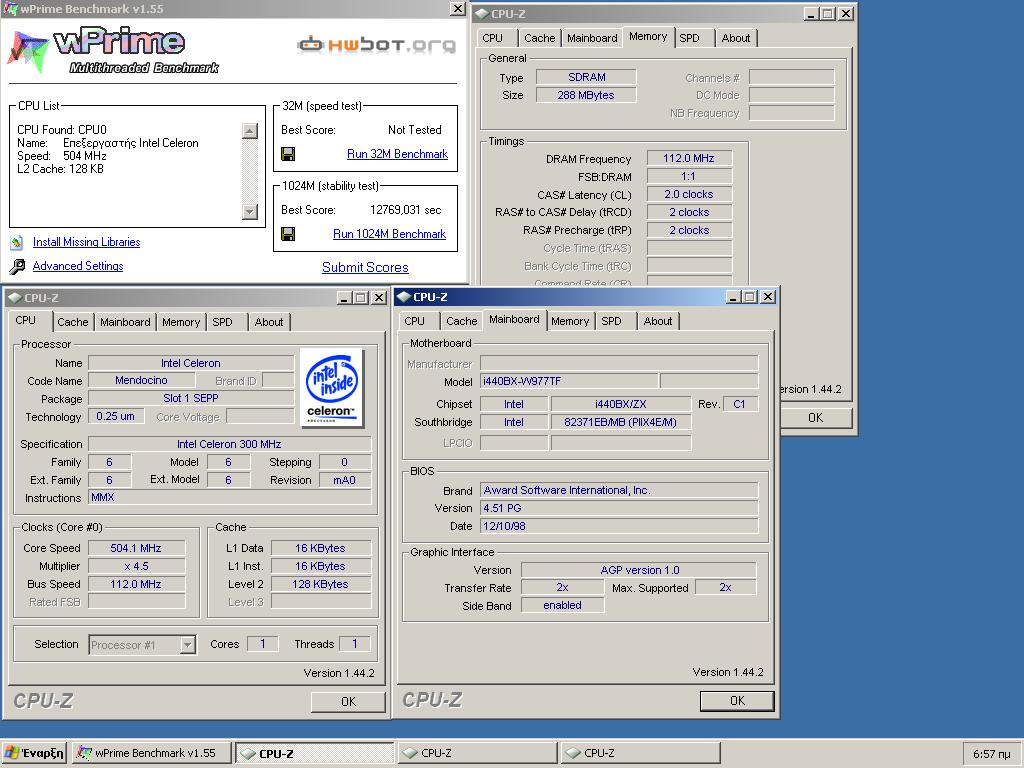Click the motherboard Model field i440BX-W977TF
Viewport: 1024px width, 768px height.
(569, 381)
